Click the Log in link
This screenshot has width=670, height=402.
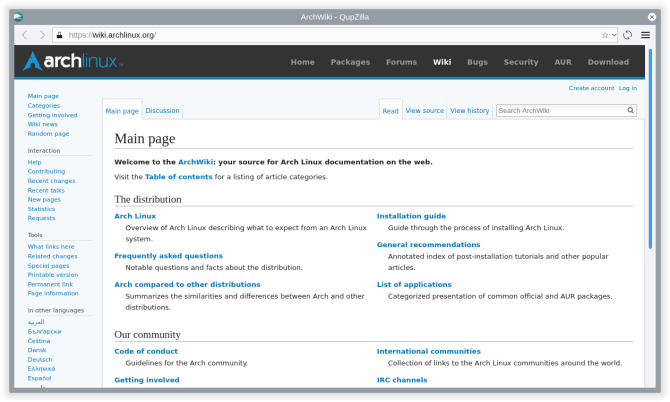(x=628, y=88)
